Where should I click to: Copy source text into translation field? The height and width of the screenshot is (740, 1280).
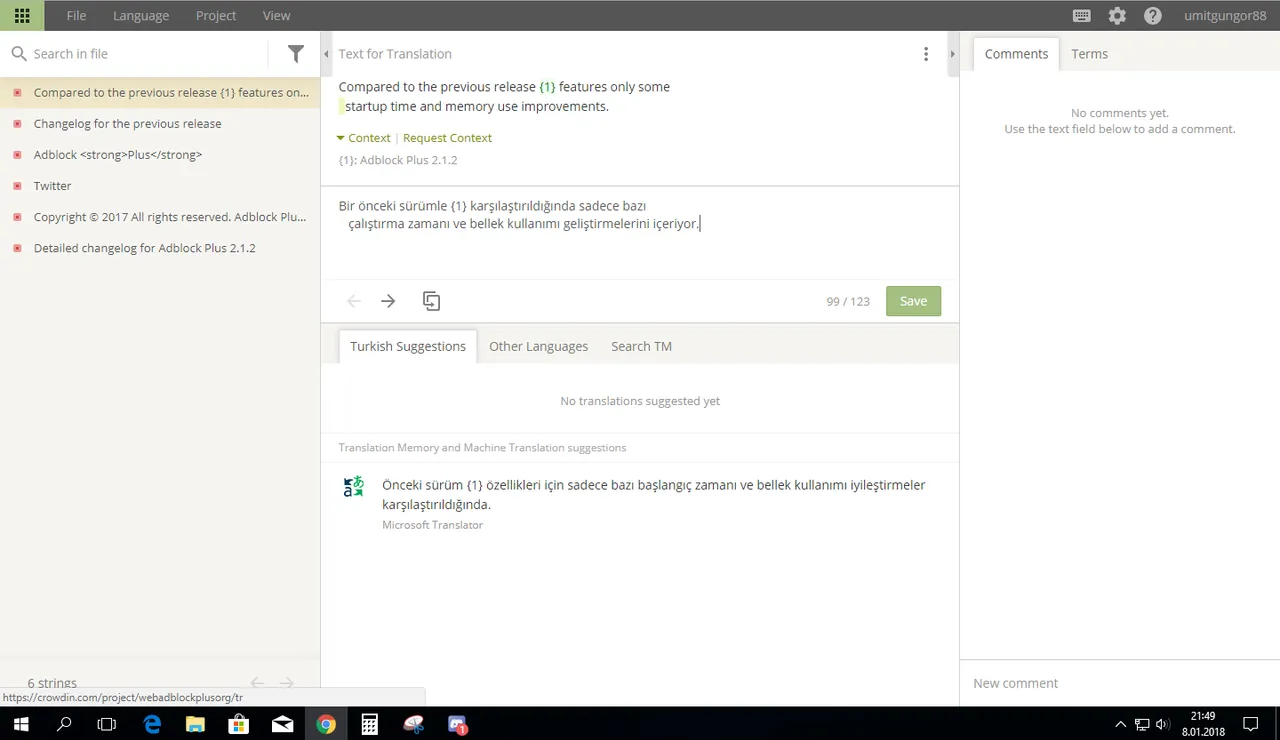pyautogui.click(x=431, y=301)
